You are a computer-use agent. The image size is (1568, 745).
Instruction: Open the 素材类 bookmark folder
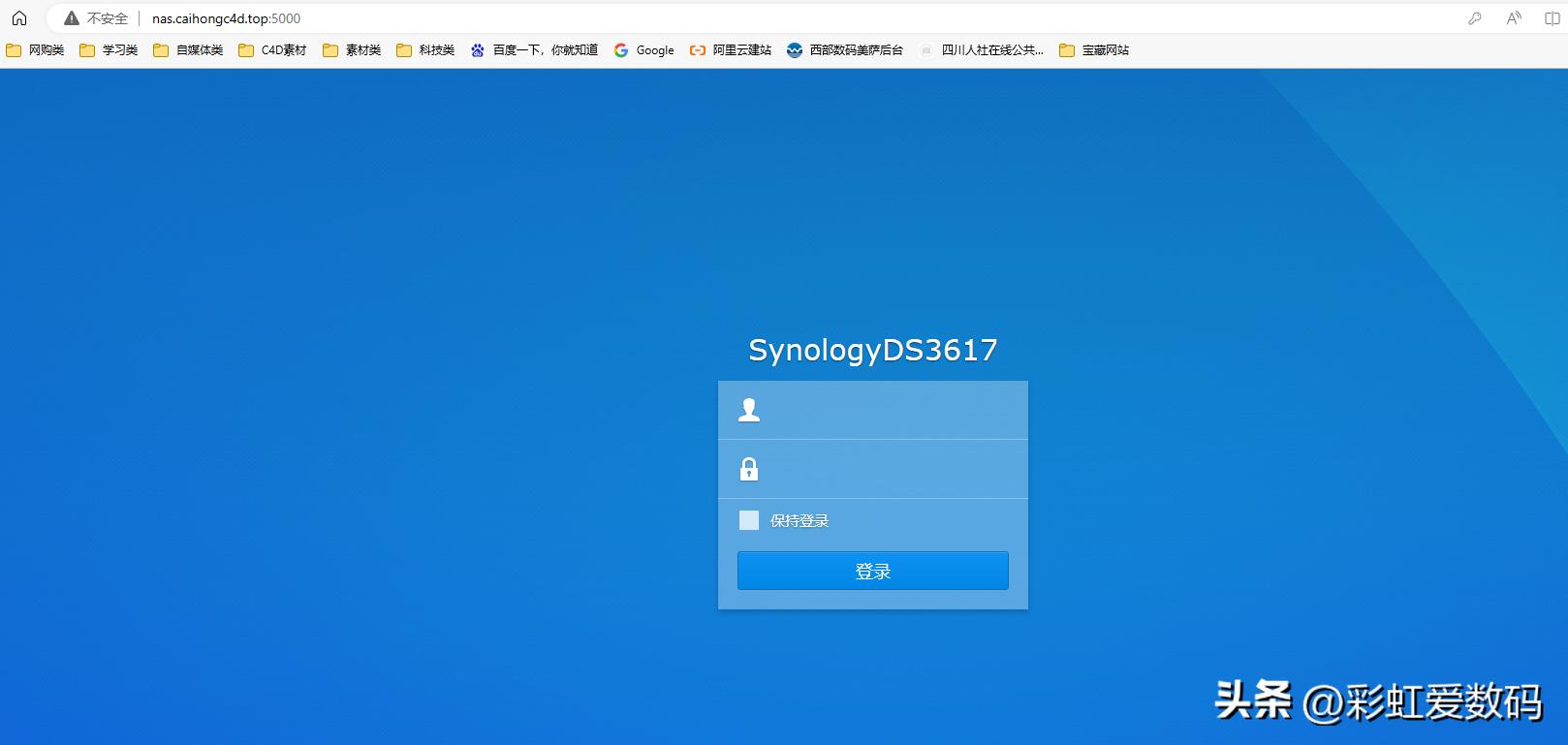(352, 50)
